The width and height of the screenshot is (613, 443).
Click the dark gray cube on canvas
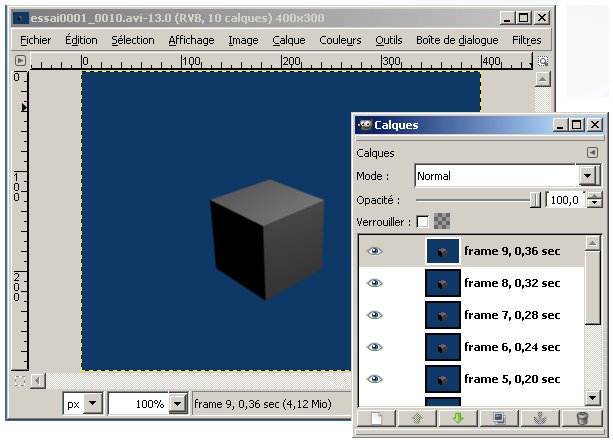[x=267, y=240]
